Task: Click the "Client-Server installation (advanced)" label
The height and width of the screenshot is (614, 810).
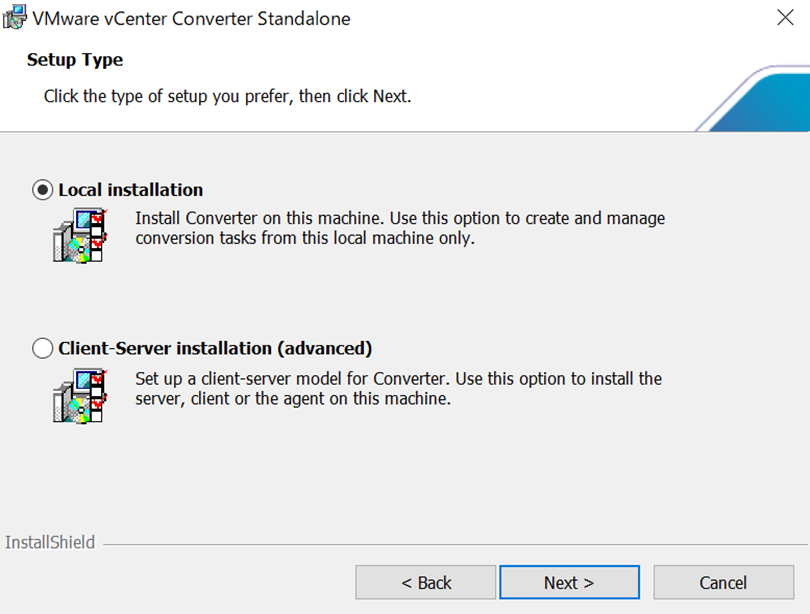Action: [x=215, y=349]
